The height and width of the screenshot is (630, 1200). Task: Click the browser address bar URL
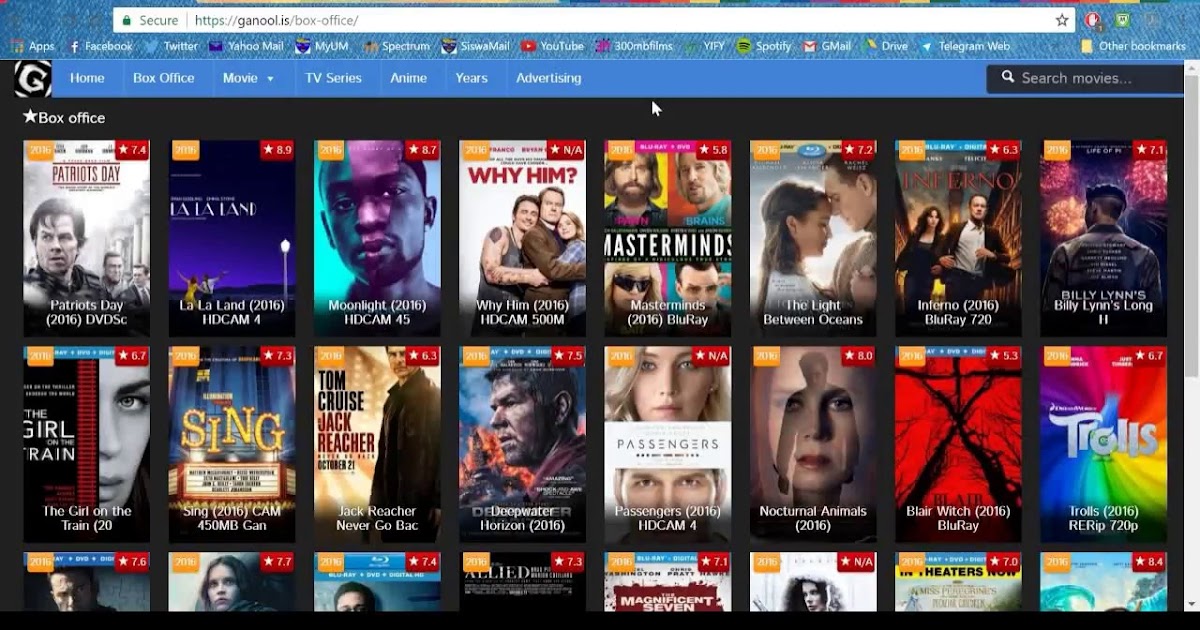[276, 20]
